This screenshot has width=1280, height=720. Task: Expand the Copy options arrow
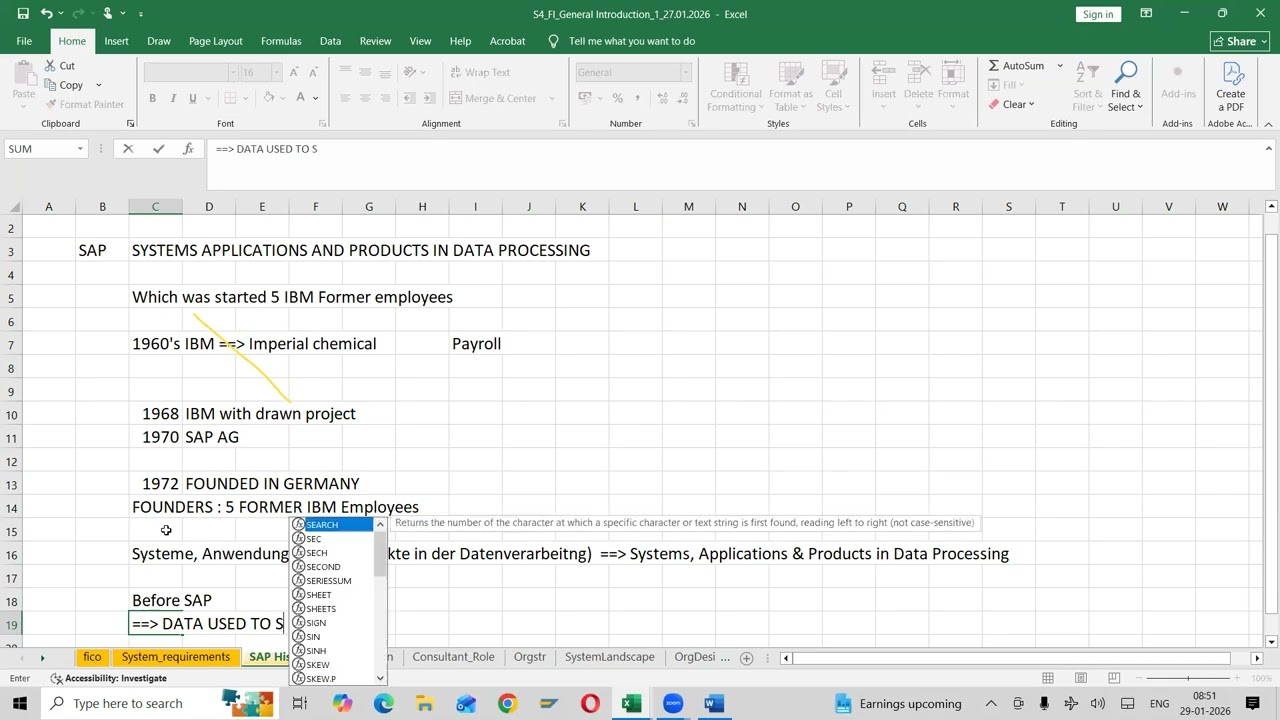click(x=98, y=85)
